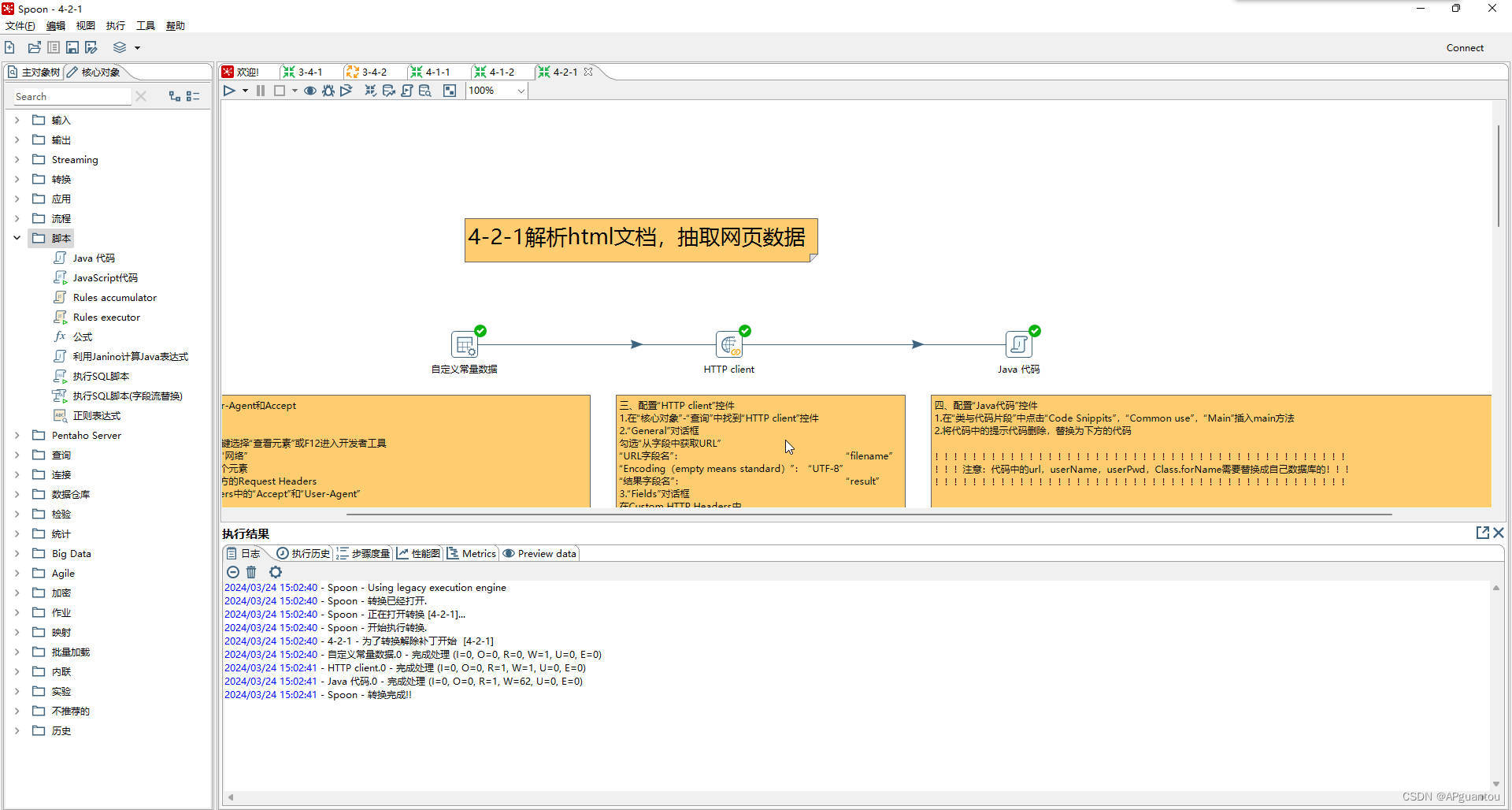Save the transformation with the save icon
Image resolution: width=1512 pixels, height=810 pixels.
[72, 47]
